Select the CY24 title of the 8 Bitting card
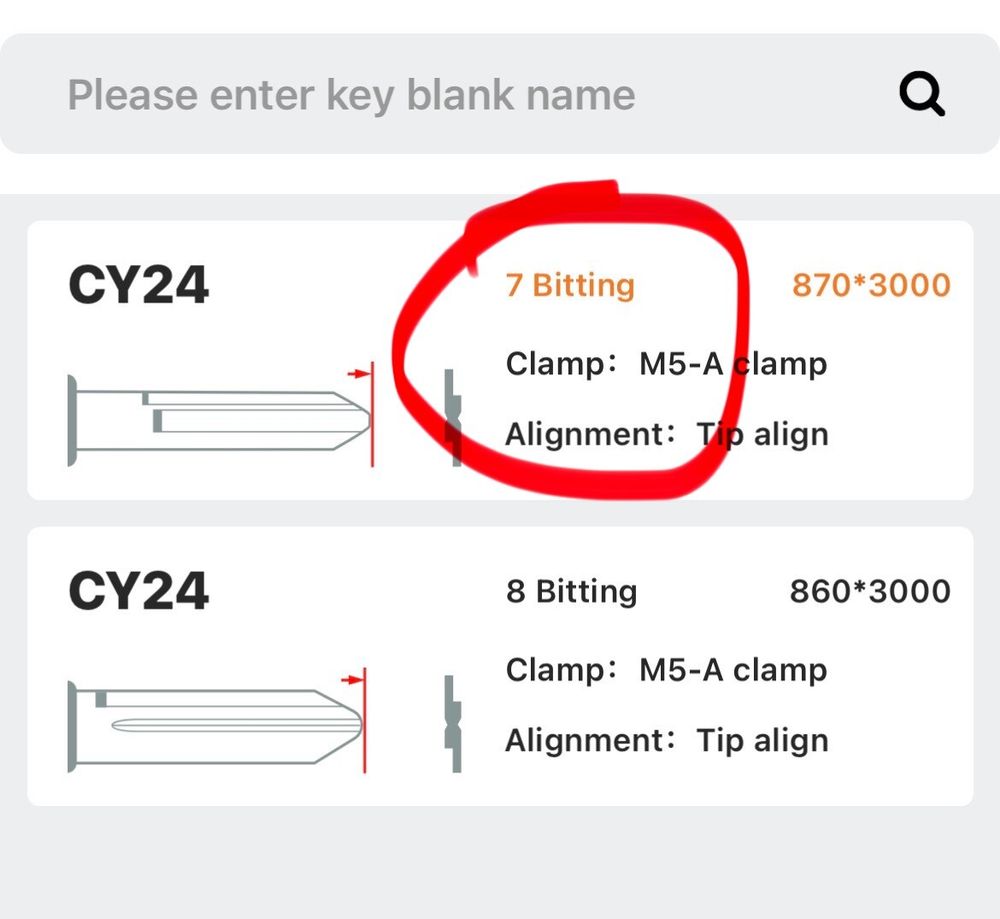 click(138, 590)
